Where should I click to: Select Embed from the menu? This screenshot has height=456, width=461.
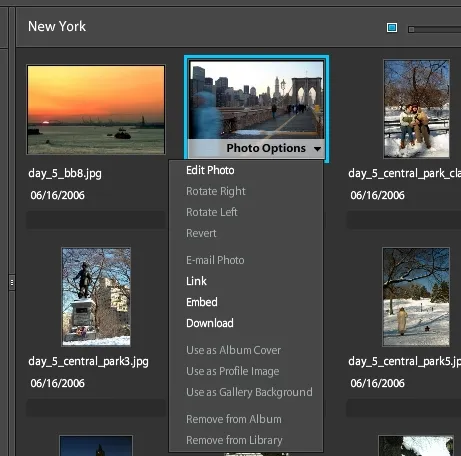(202, 302)
